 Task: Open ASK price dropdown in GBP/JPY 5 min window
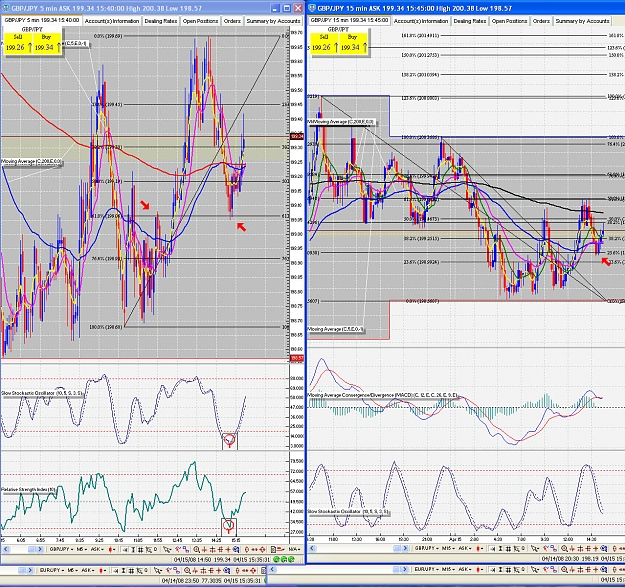(x=97, y=550)
